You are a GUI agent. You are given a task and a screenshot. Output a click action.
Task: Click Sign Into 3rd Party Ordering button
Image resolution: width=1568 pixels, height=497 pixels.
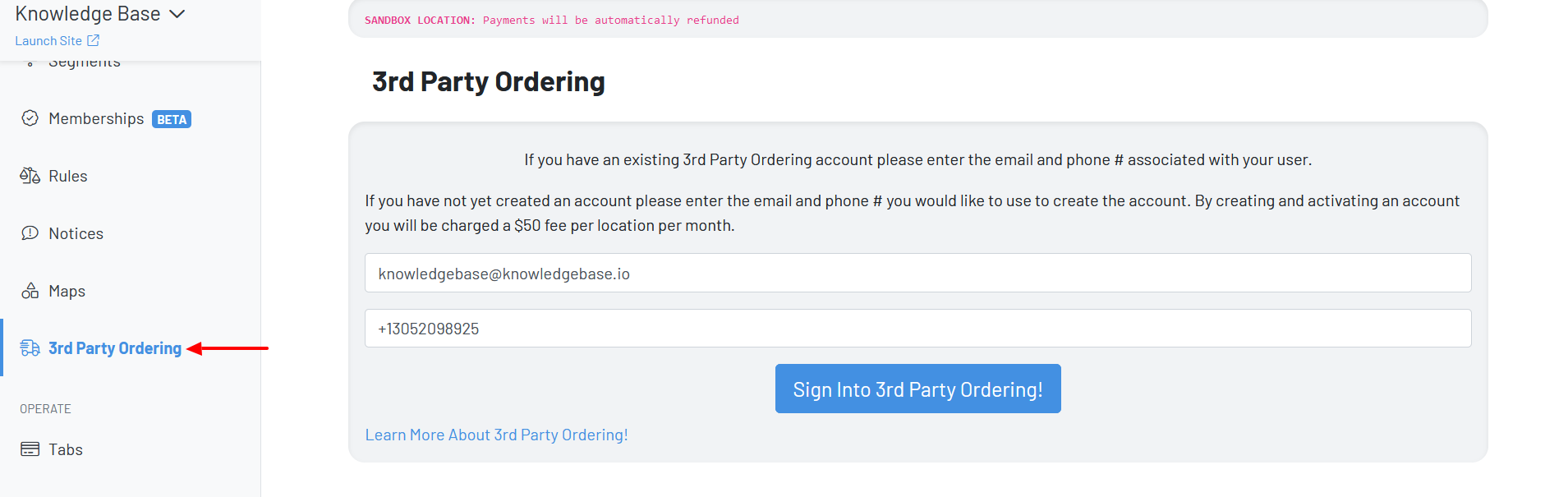click(x=917, y=388)
